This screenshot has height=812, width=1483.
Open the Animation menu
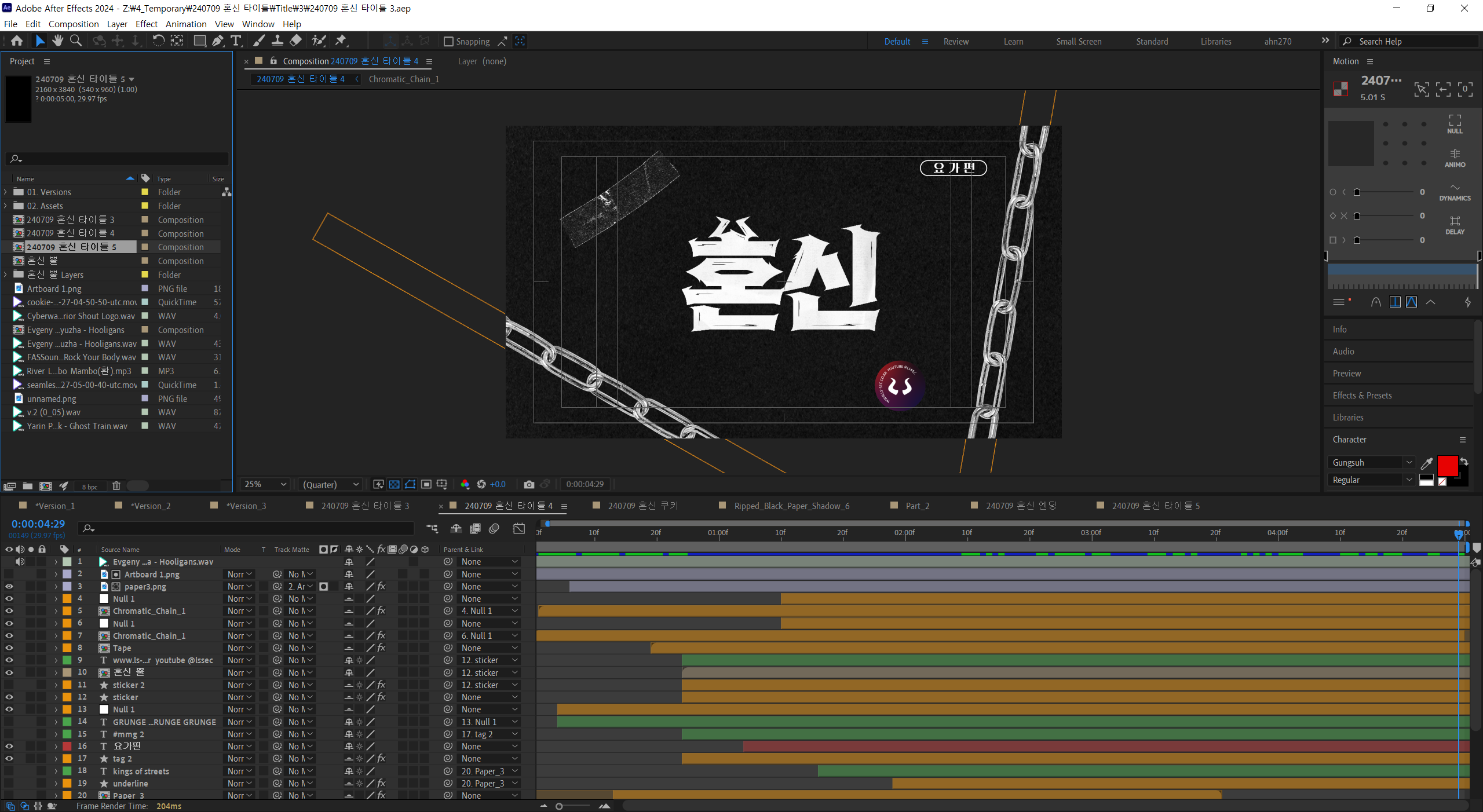(x=185, y=24)
